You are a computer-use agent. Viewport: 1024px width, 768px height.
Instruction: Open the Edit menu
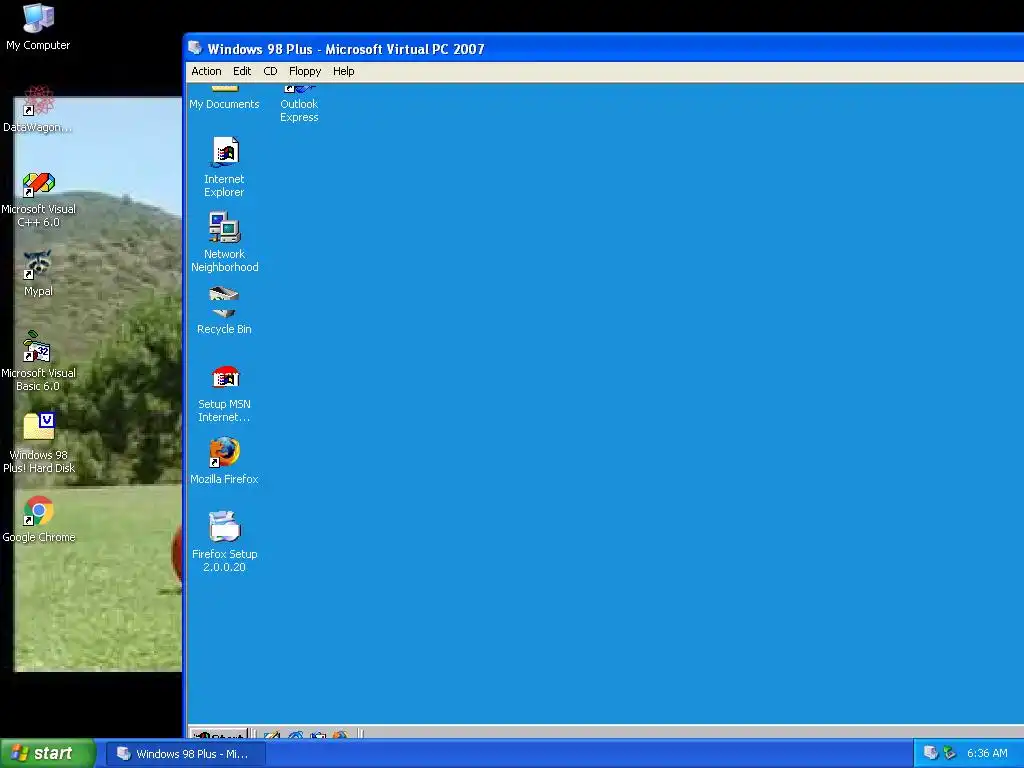click(x=242, y=71)
